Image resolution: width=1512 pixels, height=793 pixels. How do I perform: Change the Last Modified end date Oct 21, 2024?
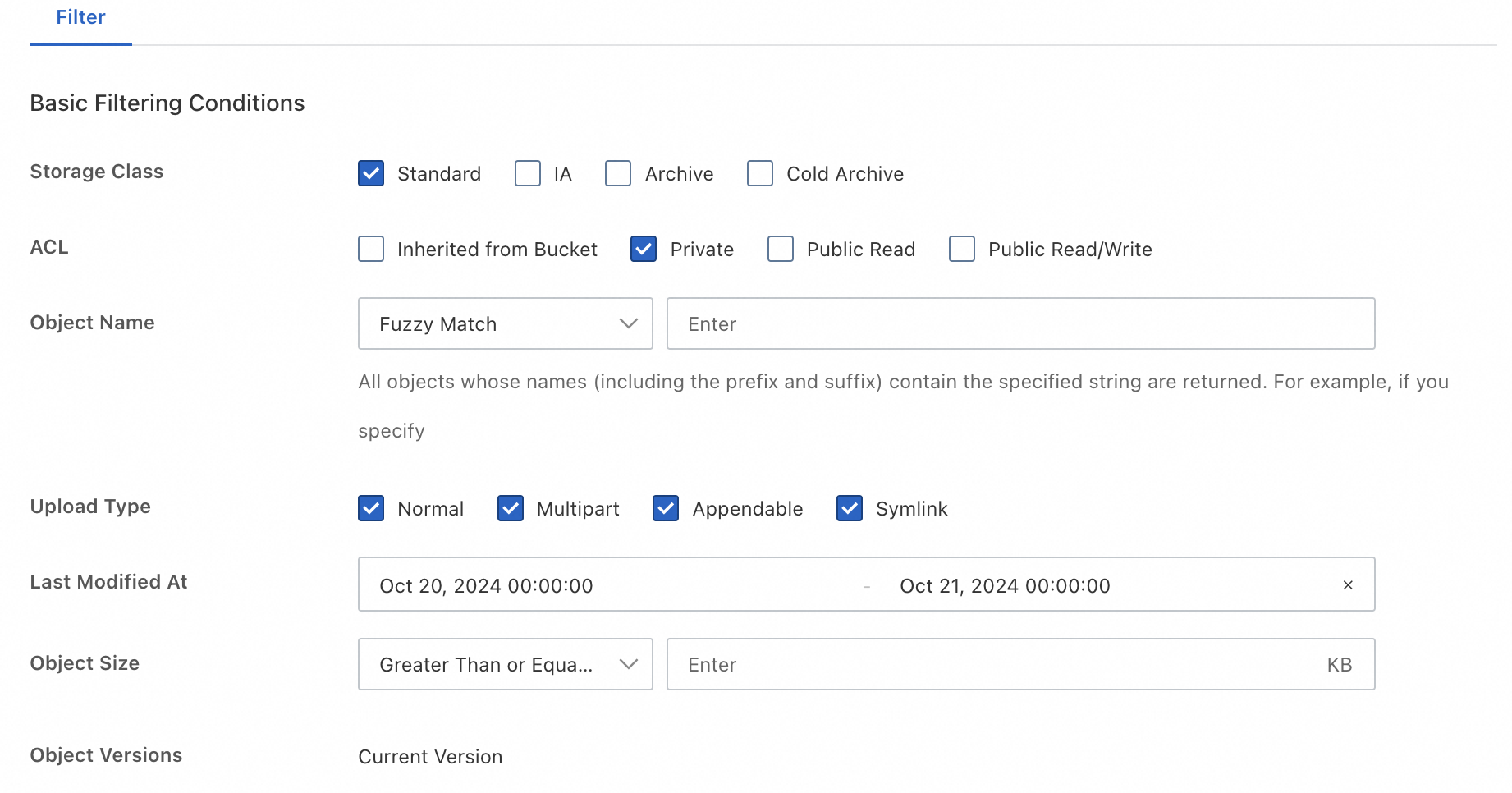(1005, 585)
